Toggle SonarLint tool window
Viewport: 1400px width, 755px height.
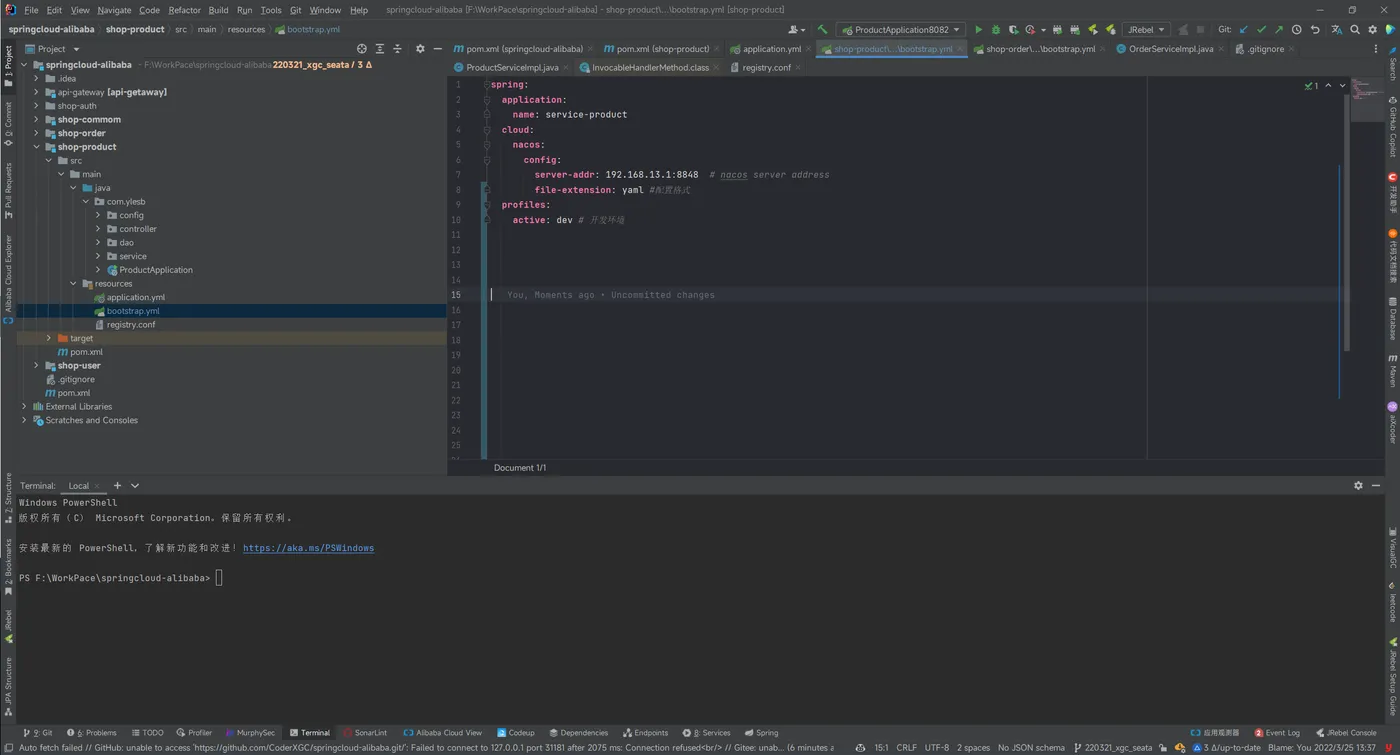coord(365,733)
